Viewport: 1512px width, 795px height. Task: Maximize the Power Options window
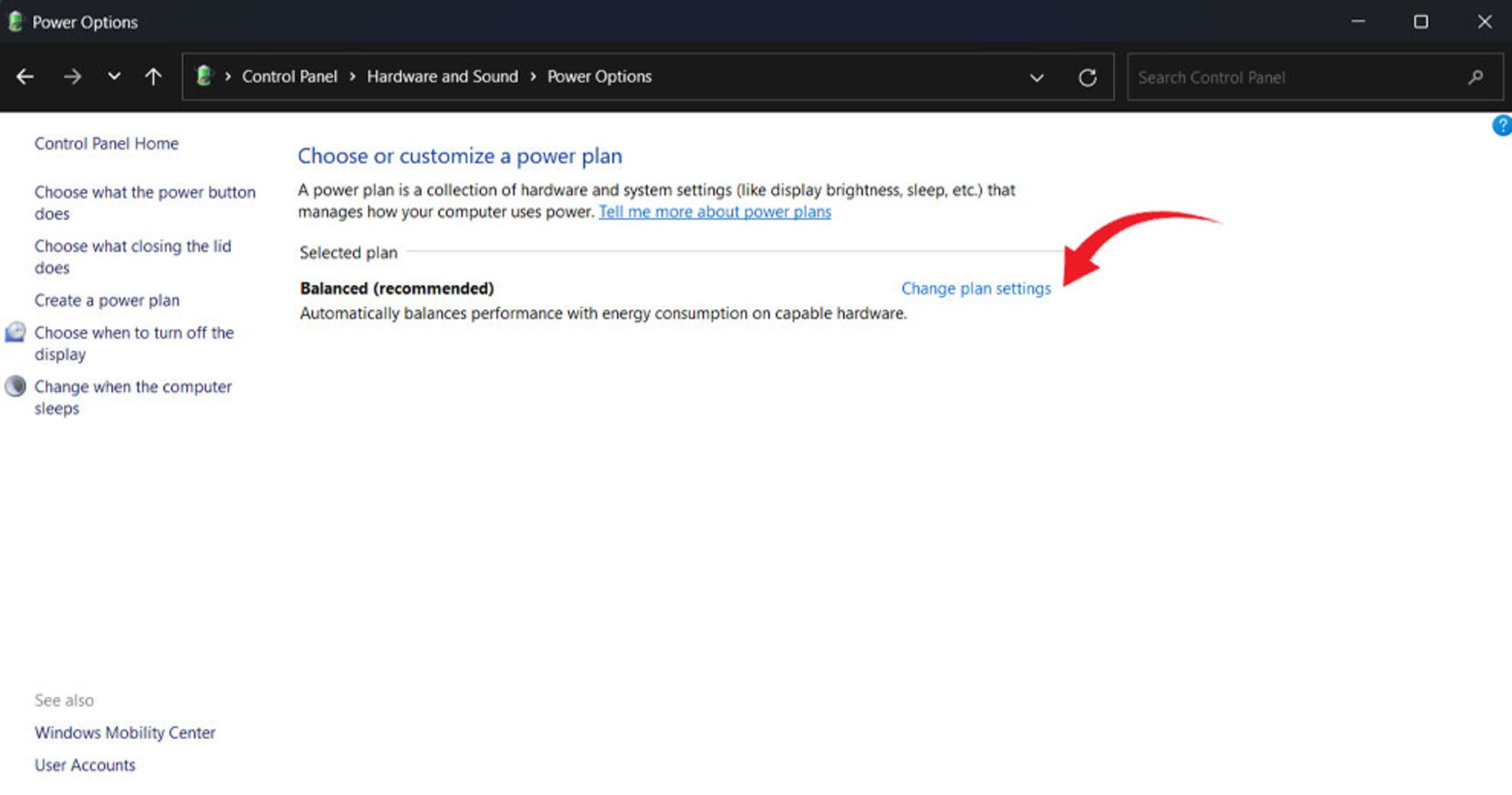pos(1421,21)
